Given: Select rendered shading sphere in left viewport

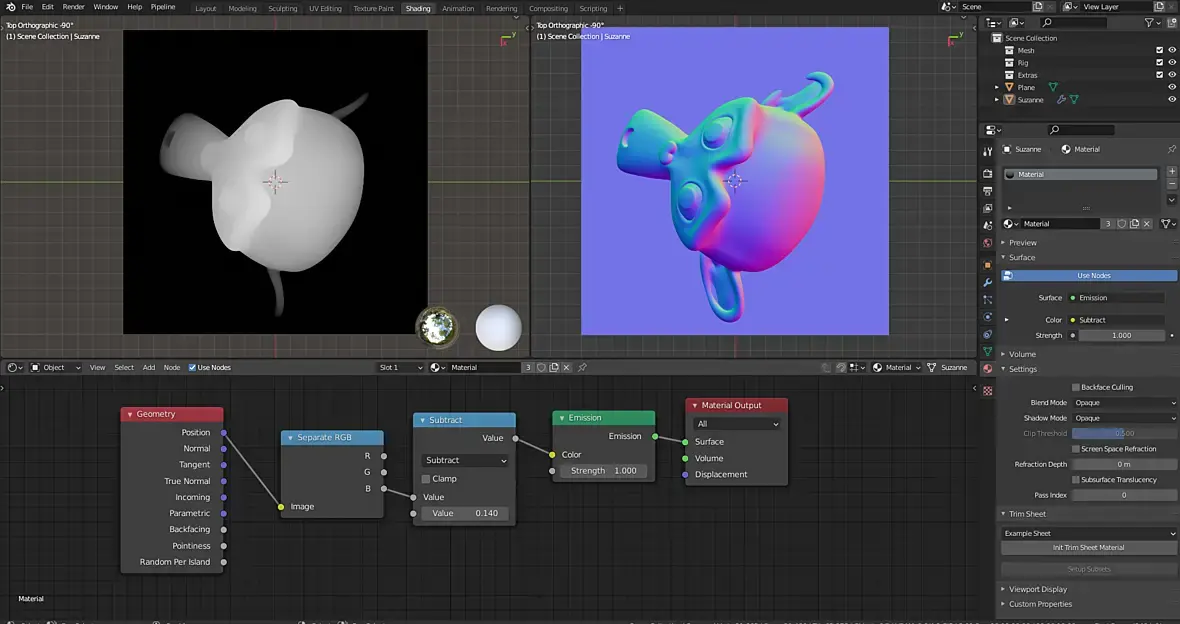Looking at the screenshot, I should tap(498, 328).
